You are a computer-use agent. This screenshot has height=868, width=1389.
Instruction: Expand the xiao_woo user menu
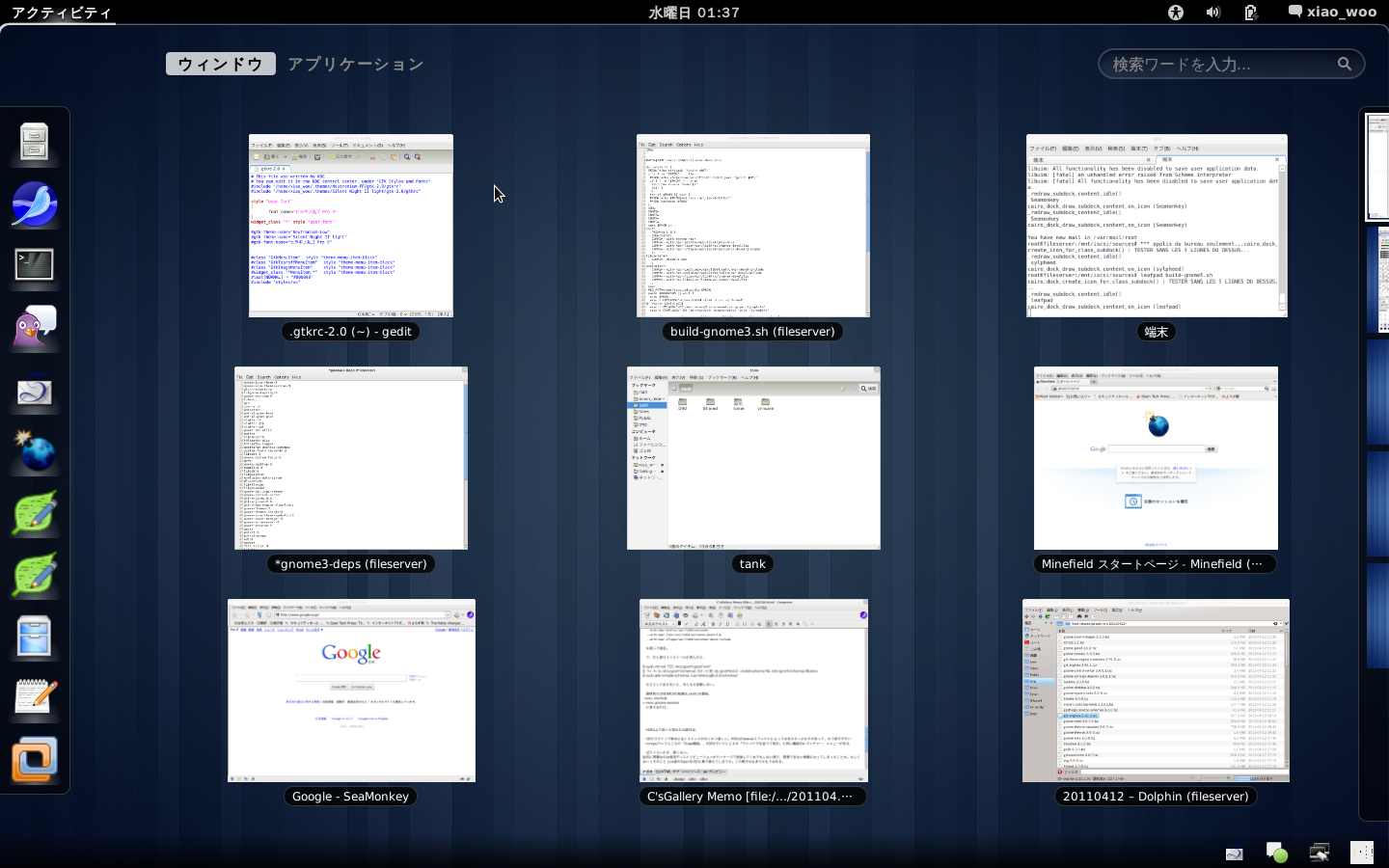tap(1332, 13)
